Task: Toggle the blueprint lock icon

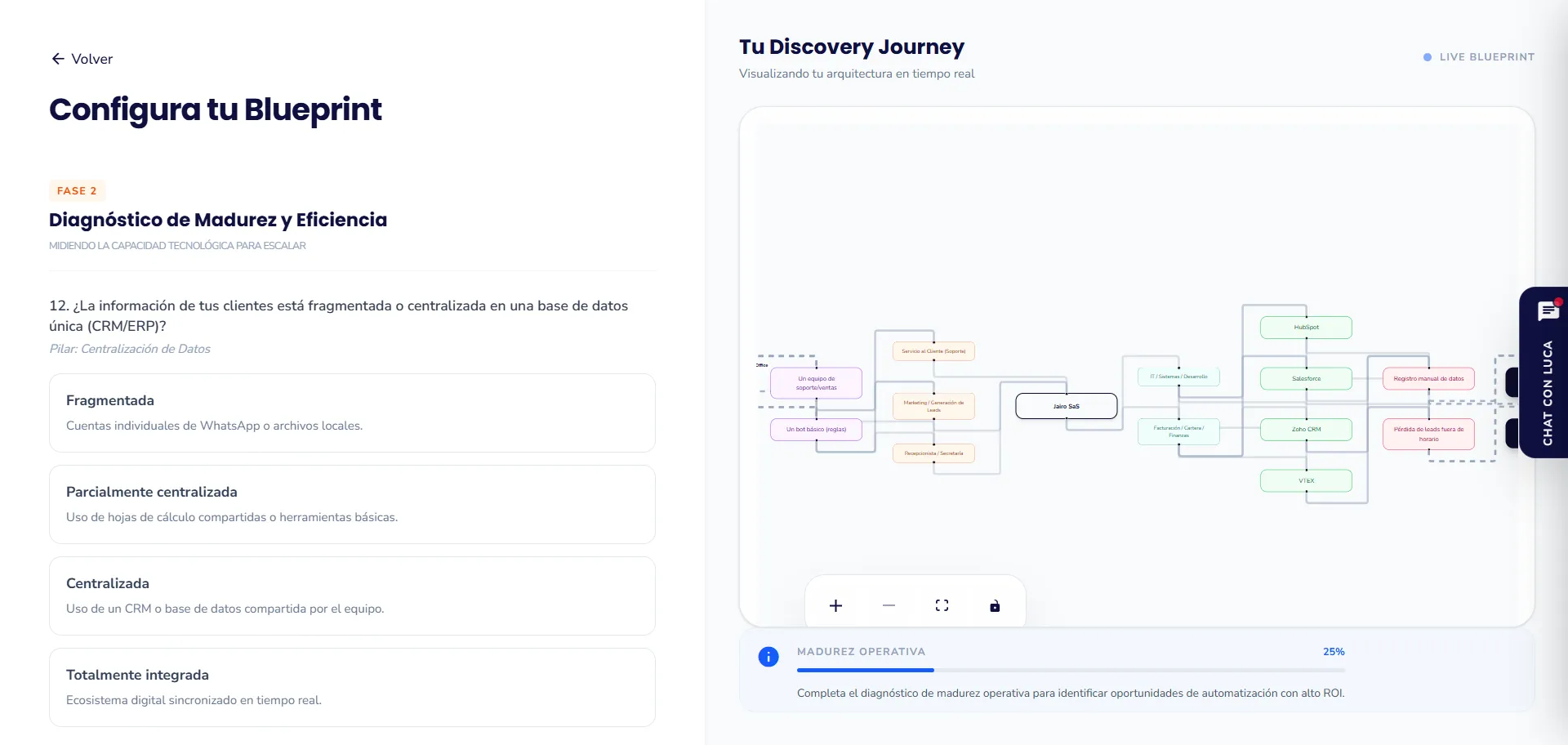Action: tap(995, 605)
